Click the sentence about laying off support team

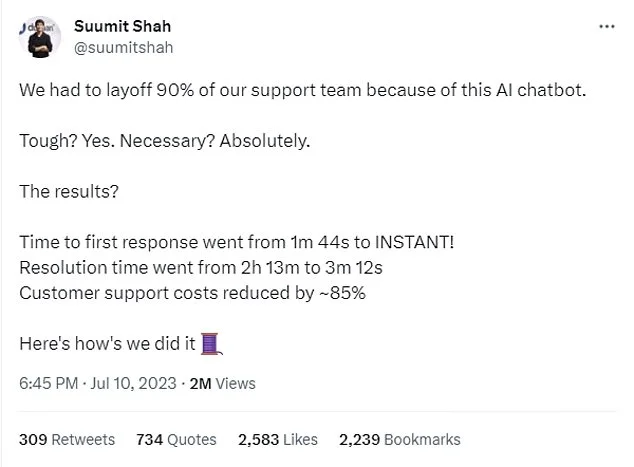click(x=301, y=88)
